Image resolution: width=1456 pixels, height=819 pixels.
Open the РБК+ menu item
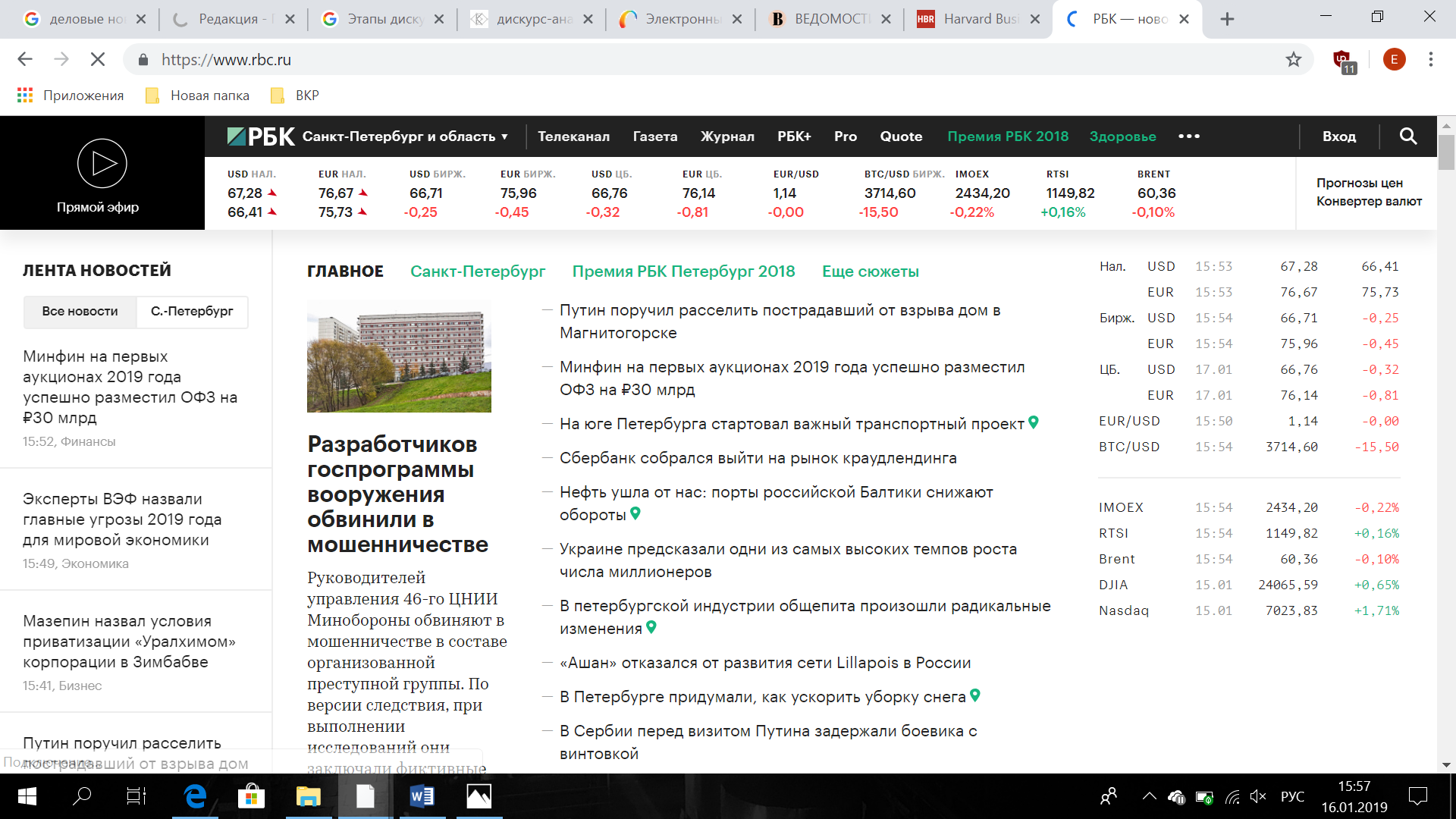tap(794, 136)
